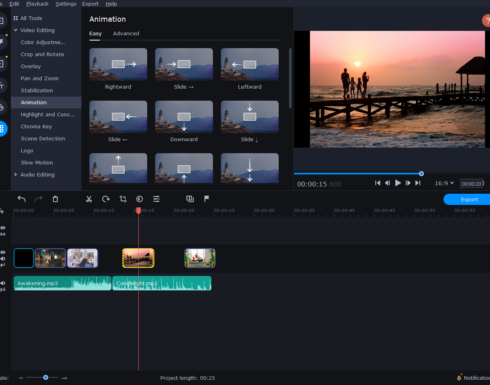Open the 16:9 aspect ratio dropdown
The width and height of the screenshot is (490, 385).
pyautogui.click(x=444, y=183)
